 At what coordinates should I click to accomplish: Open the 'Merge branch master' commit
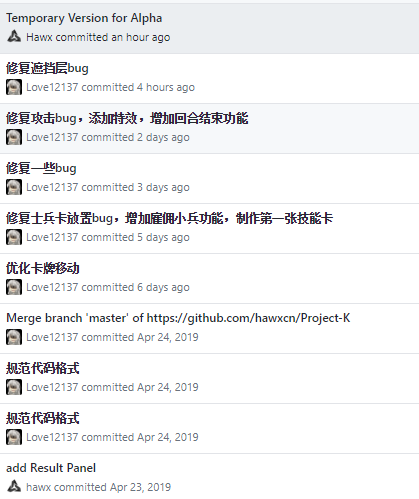[x=178, y=318]
